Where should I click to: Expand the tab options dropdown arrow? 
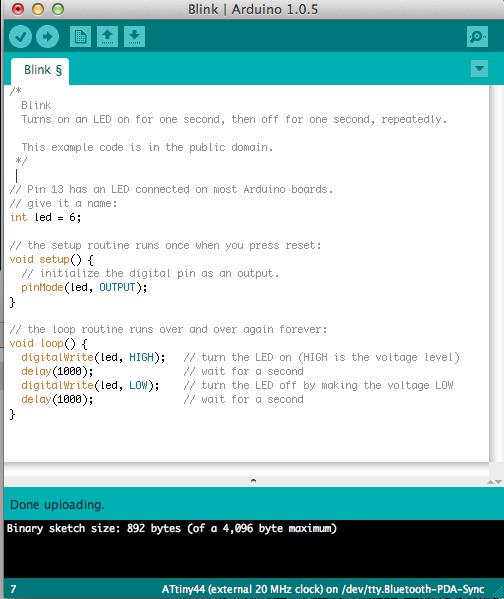point(479,69)
